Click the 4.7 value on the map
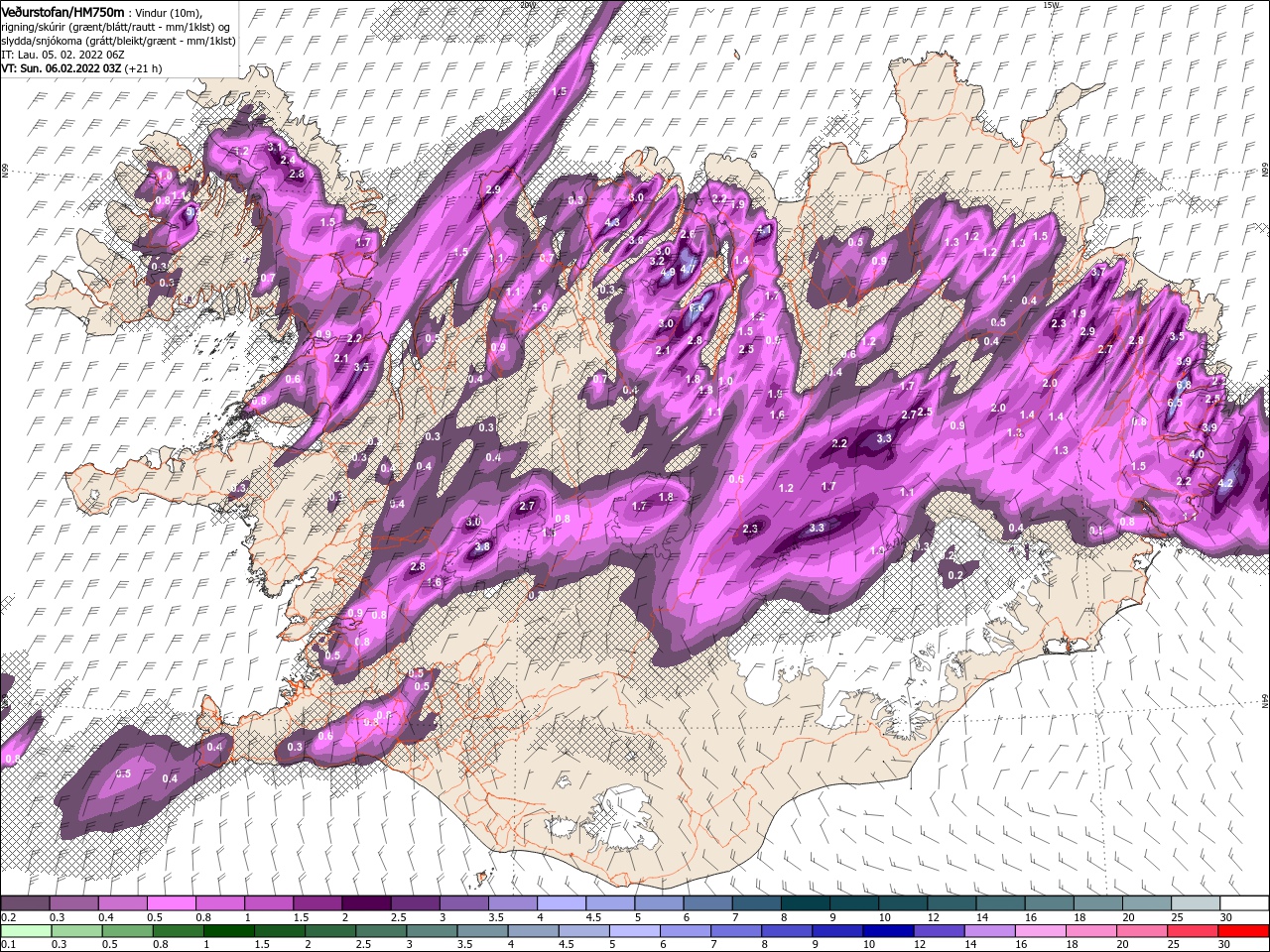Image resolution: width=1270 pixels, height=952 pixels. click(688, 270)
